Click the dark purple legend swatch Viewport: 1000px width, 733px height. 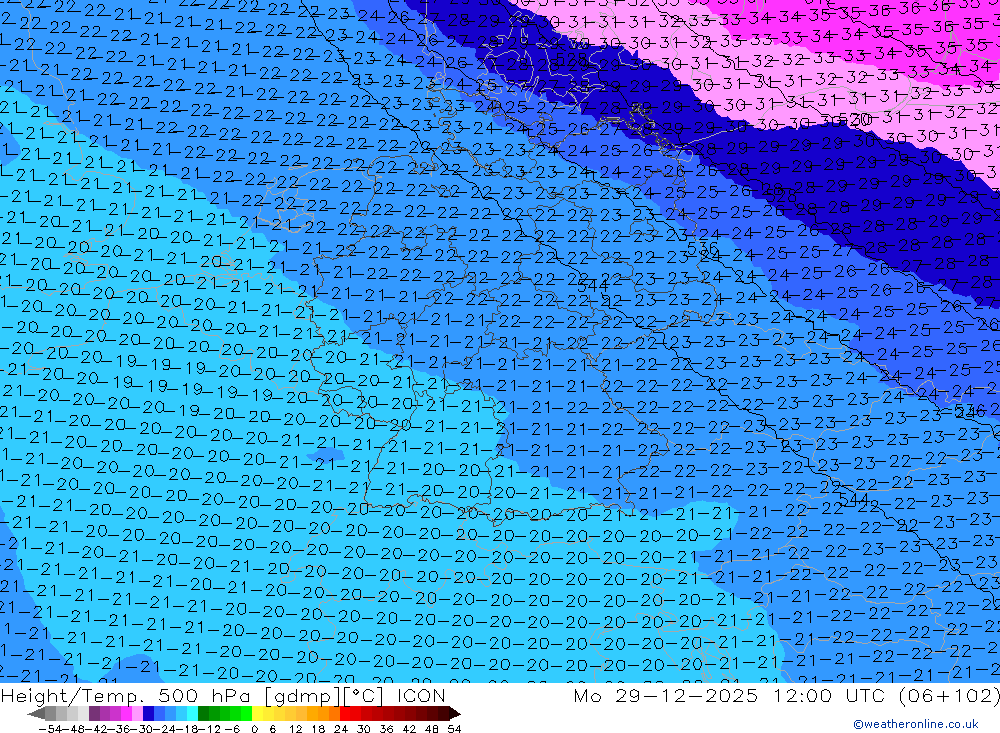(x=94, y=713)
